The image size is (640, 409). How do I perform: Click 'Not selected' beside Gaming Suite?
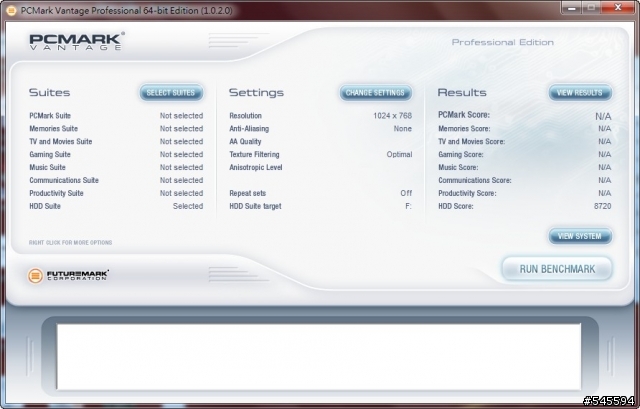[x=182, y=155]
